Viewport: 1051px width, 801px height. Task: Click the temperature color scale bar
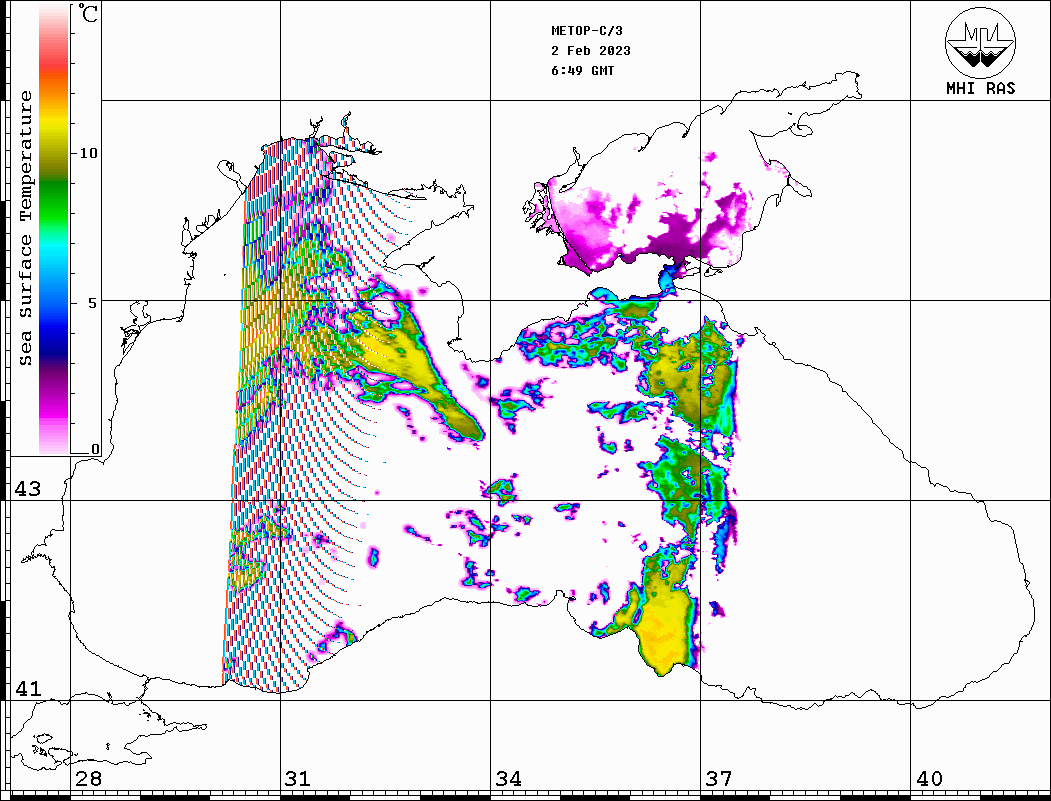pos(54,229)
